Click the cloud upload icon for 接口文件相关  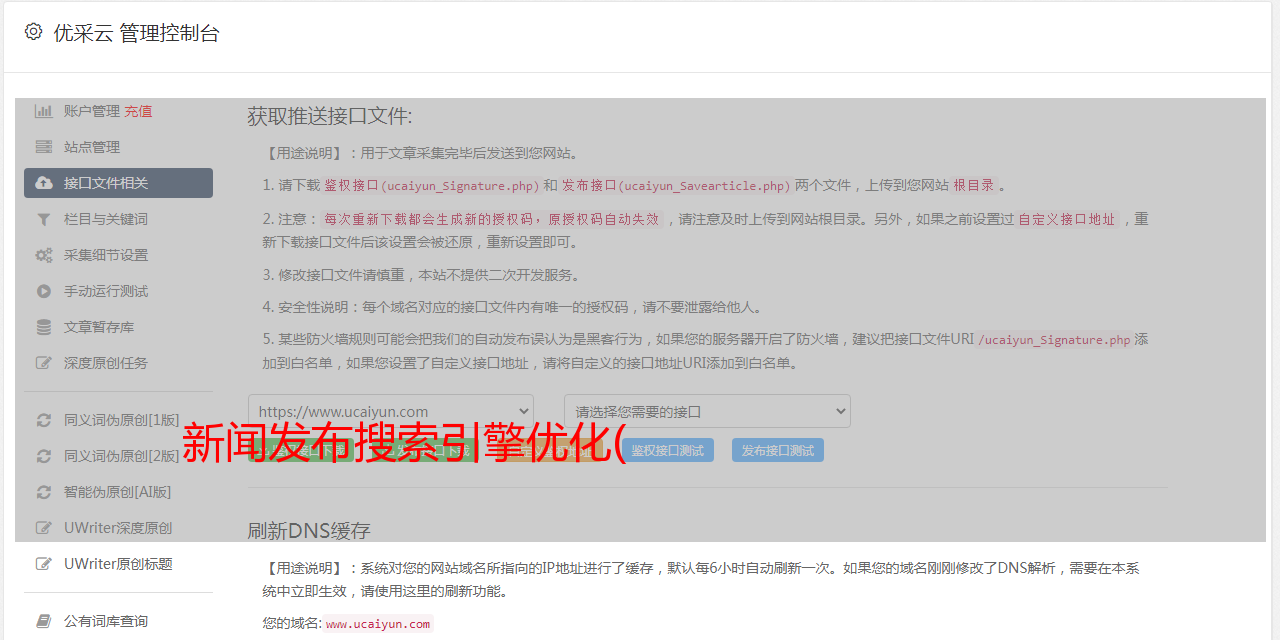(x=44, y=183)
